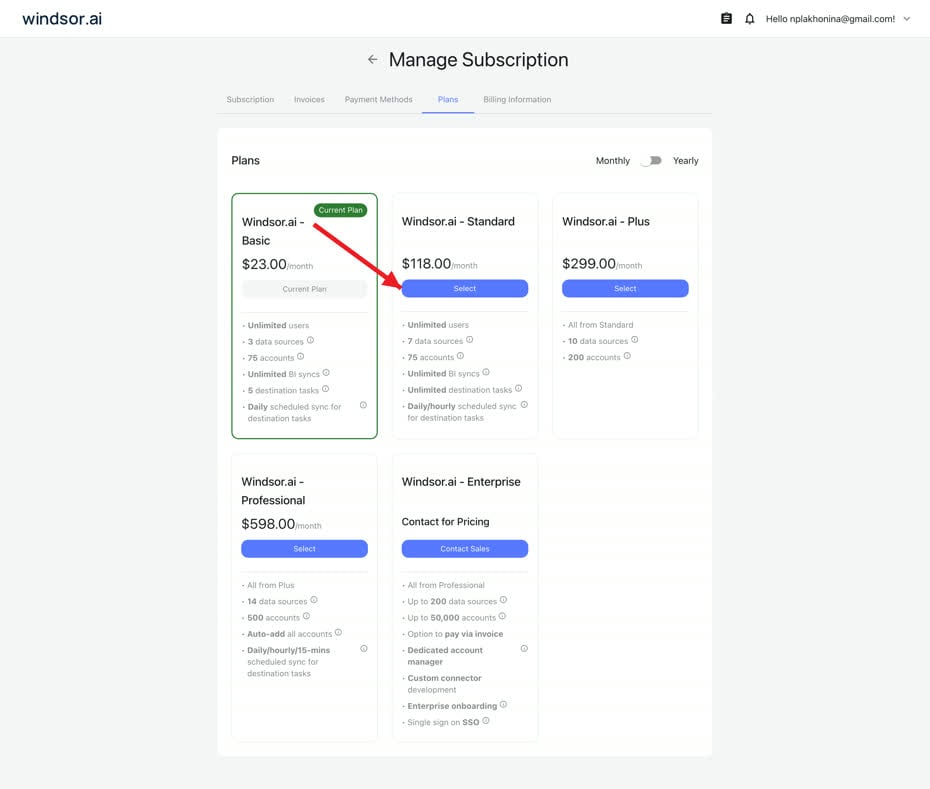Viewport: 930px width, 789px height.
Task: Open info icon for Unlimited destination tasks
Action: (x=518, y=389)
